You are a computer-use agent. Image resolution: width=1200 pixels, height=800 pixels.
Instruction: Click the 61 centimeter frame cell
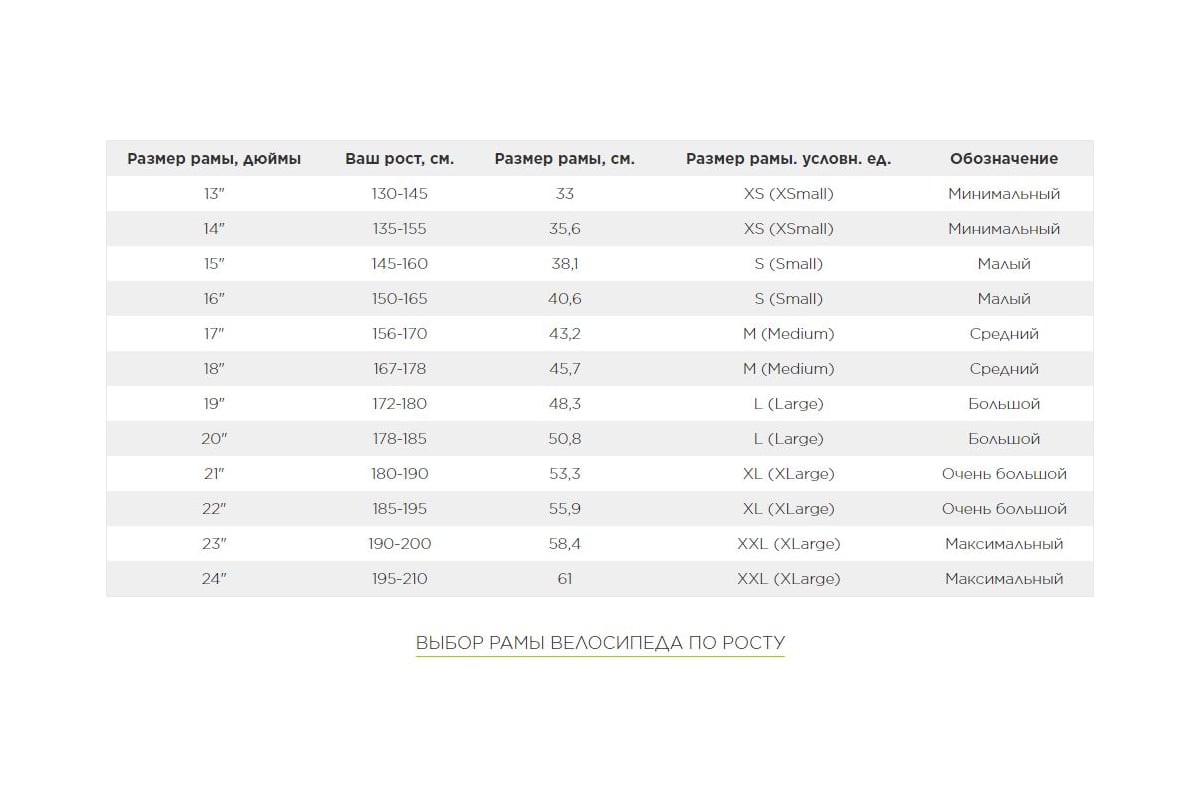point(564,579)
